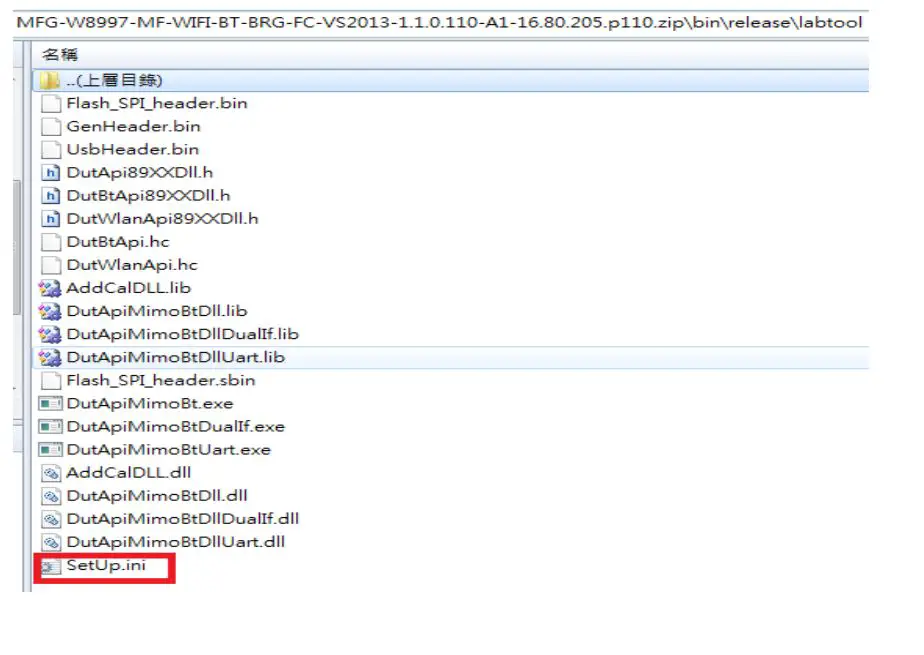
Task: Click the DutApiMimoBtDualIf.exe executable icon
Action: click(x=51, y=426)
